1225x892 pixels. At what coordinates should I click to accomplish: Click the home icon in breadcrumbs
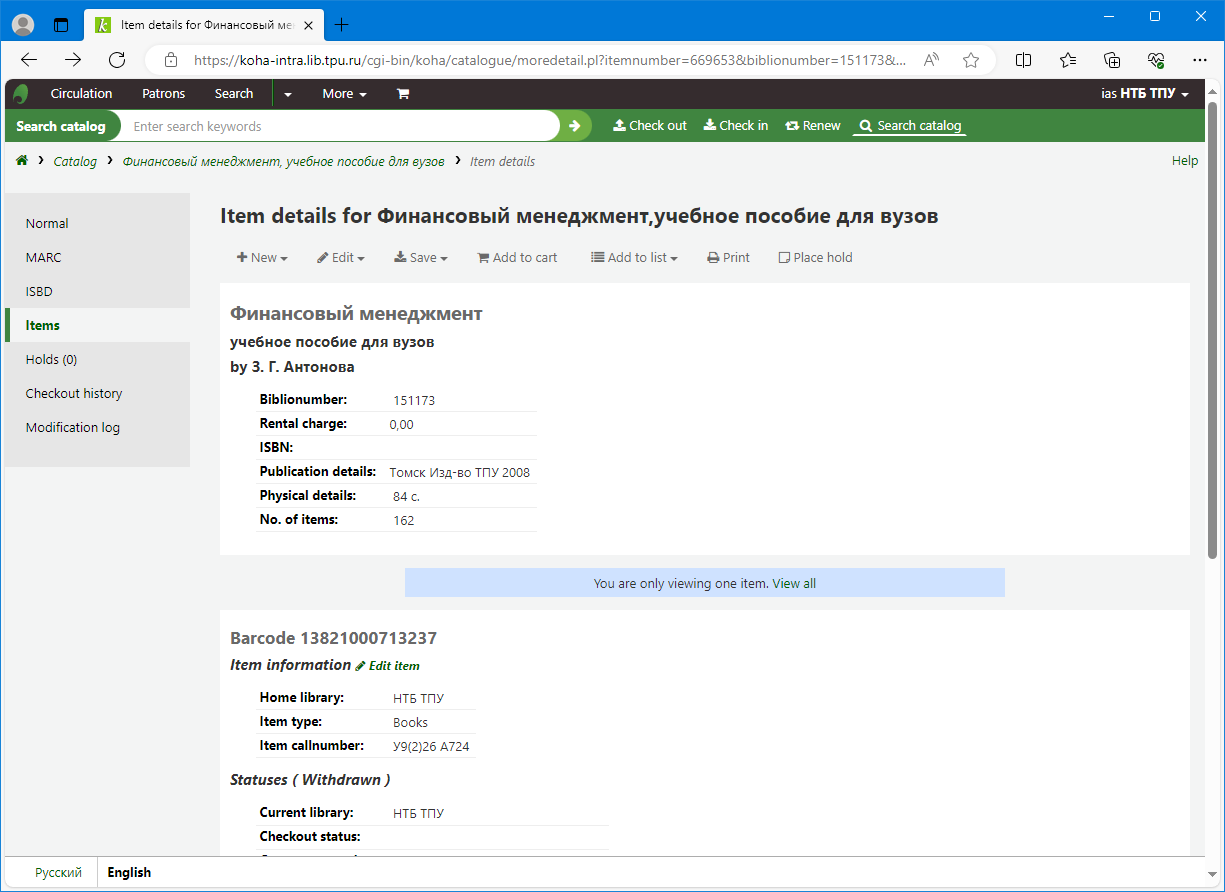22,161
